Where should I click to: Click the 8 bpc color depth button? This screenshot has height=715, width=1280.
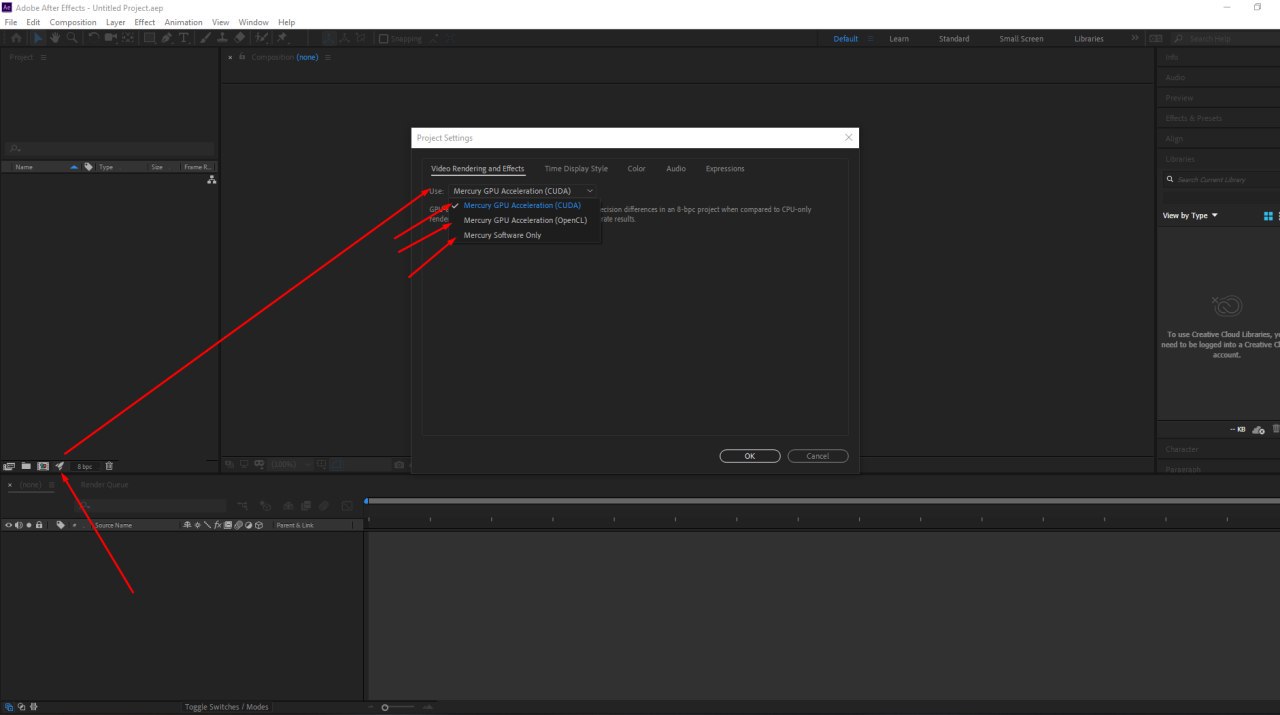pyautogui.click(x=85, y=466)
